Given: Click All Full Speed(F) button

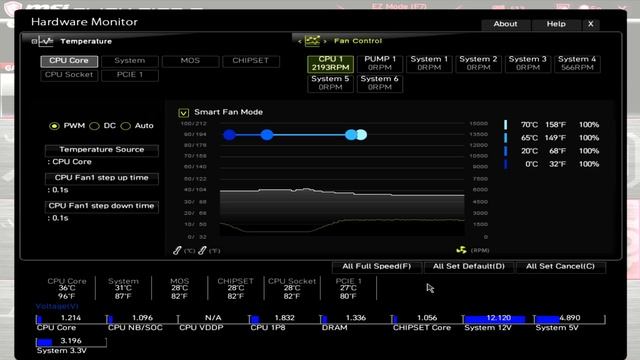Looking at the screenshot, I should coord(377,267).
